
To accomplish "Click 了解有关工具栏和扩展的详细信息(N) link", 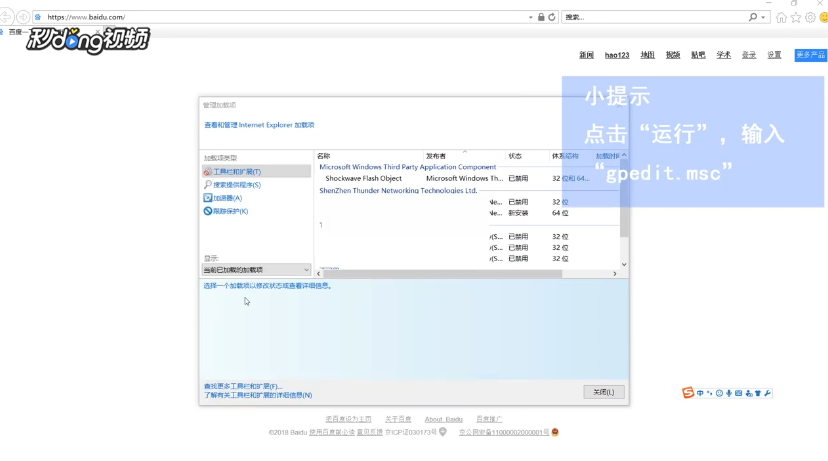I will click(x=258, y=395).
